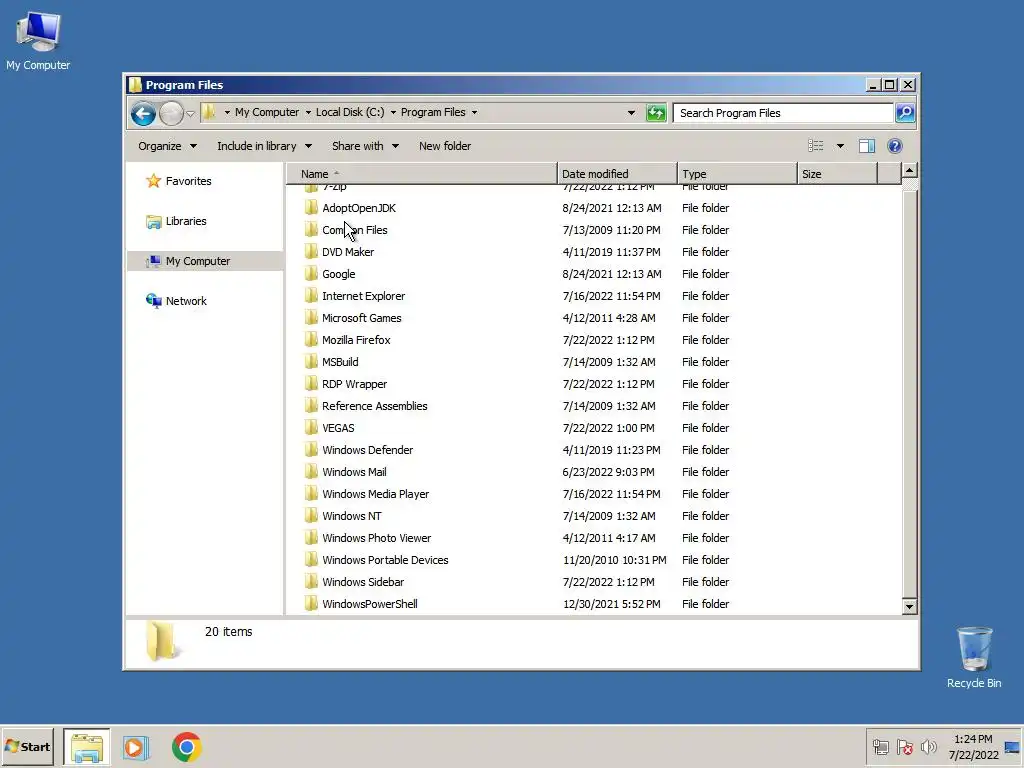Select the Internet Explorer folder icon

pos(311,296)
